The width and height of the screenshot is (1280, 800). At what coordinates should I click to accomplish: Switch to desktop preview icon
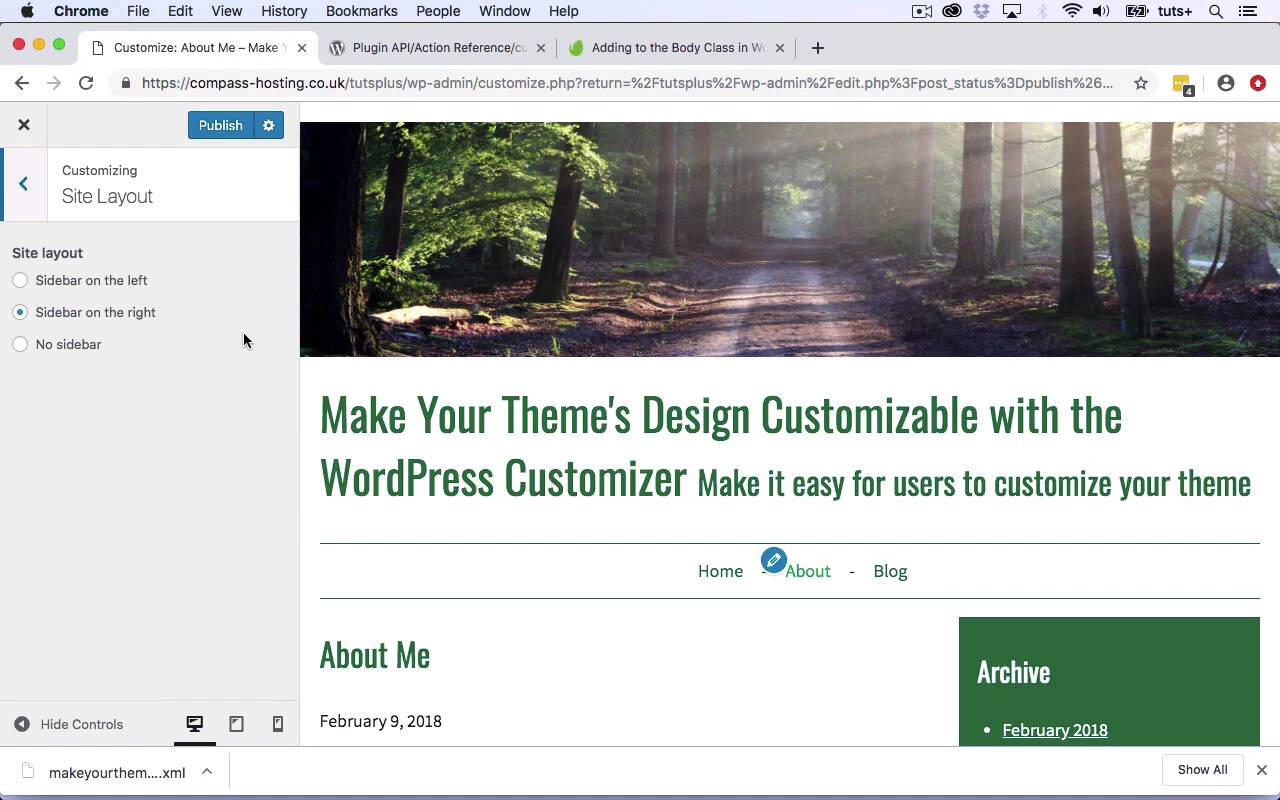pos(195,724)
